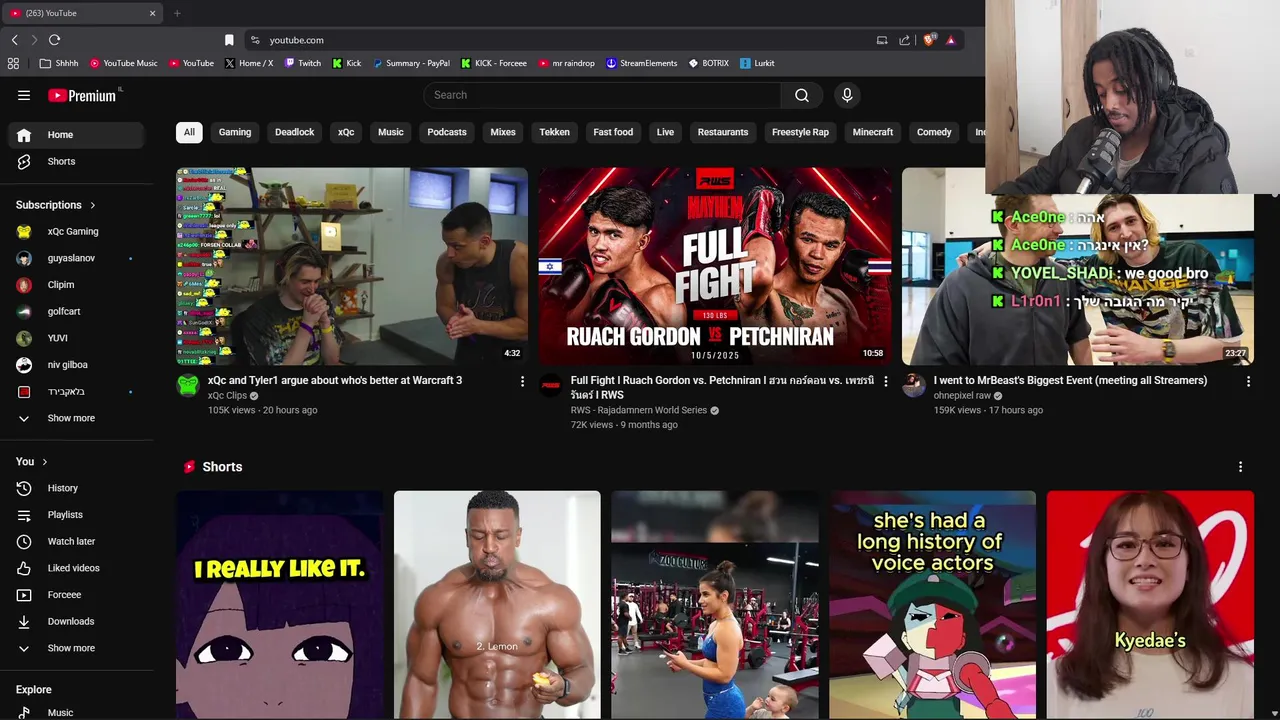Open Watch later in sidebar

tap(76, 541)
